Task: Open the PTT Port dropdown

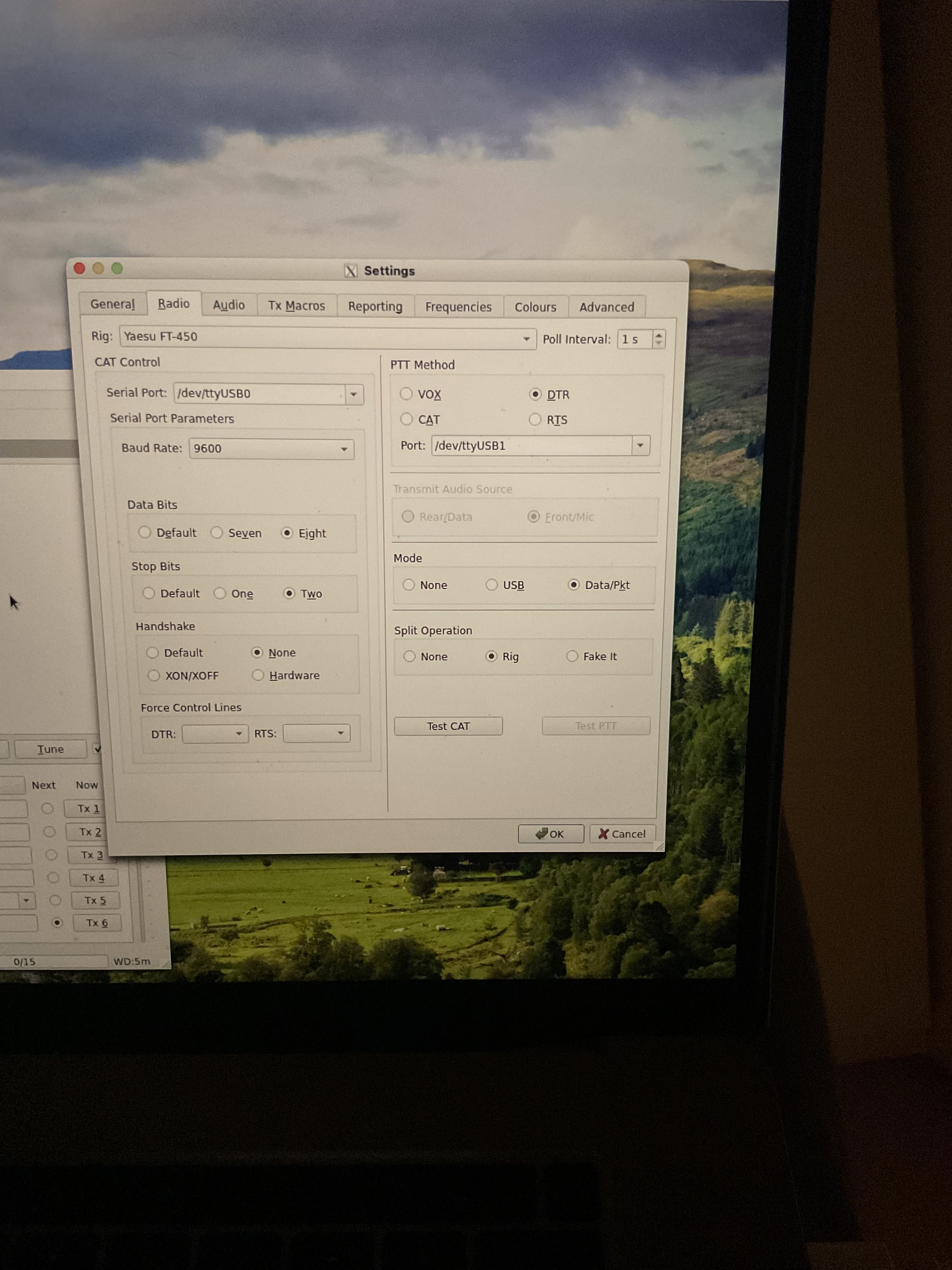Action: (x=640, y=445)
